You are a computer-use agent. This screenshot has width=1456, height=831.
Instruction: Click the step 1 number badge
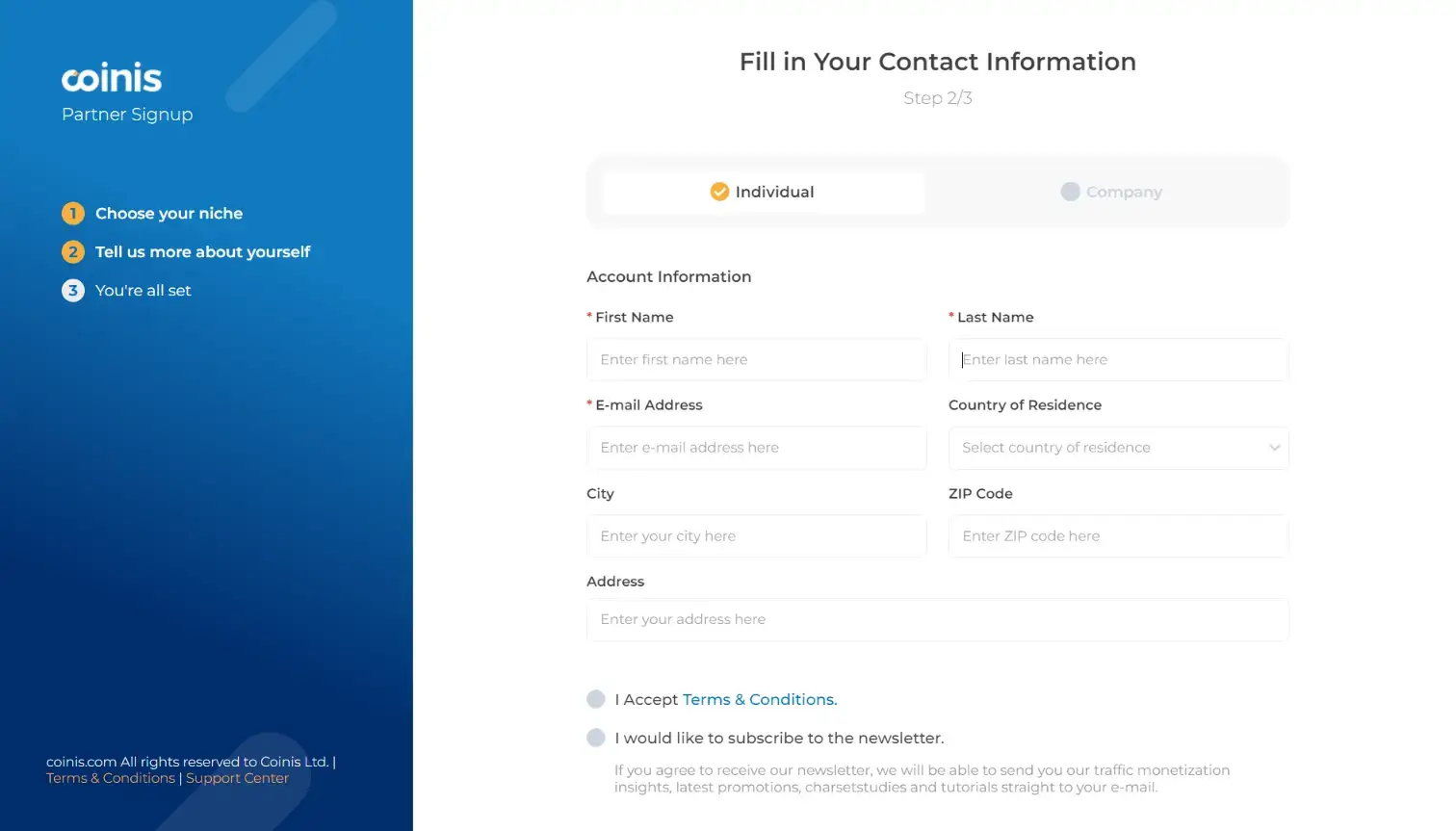tap(73, 214)
